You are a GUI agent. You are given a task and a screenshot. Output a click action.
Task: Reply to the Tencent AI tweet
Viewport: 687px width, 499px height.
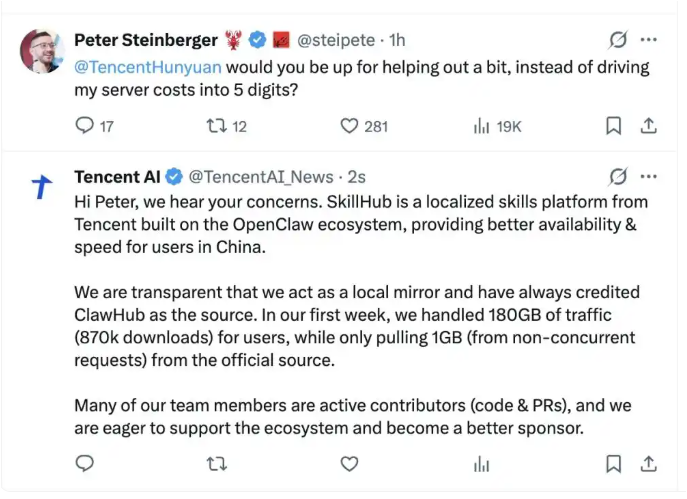(85, 464)
